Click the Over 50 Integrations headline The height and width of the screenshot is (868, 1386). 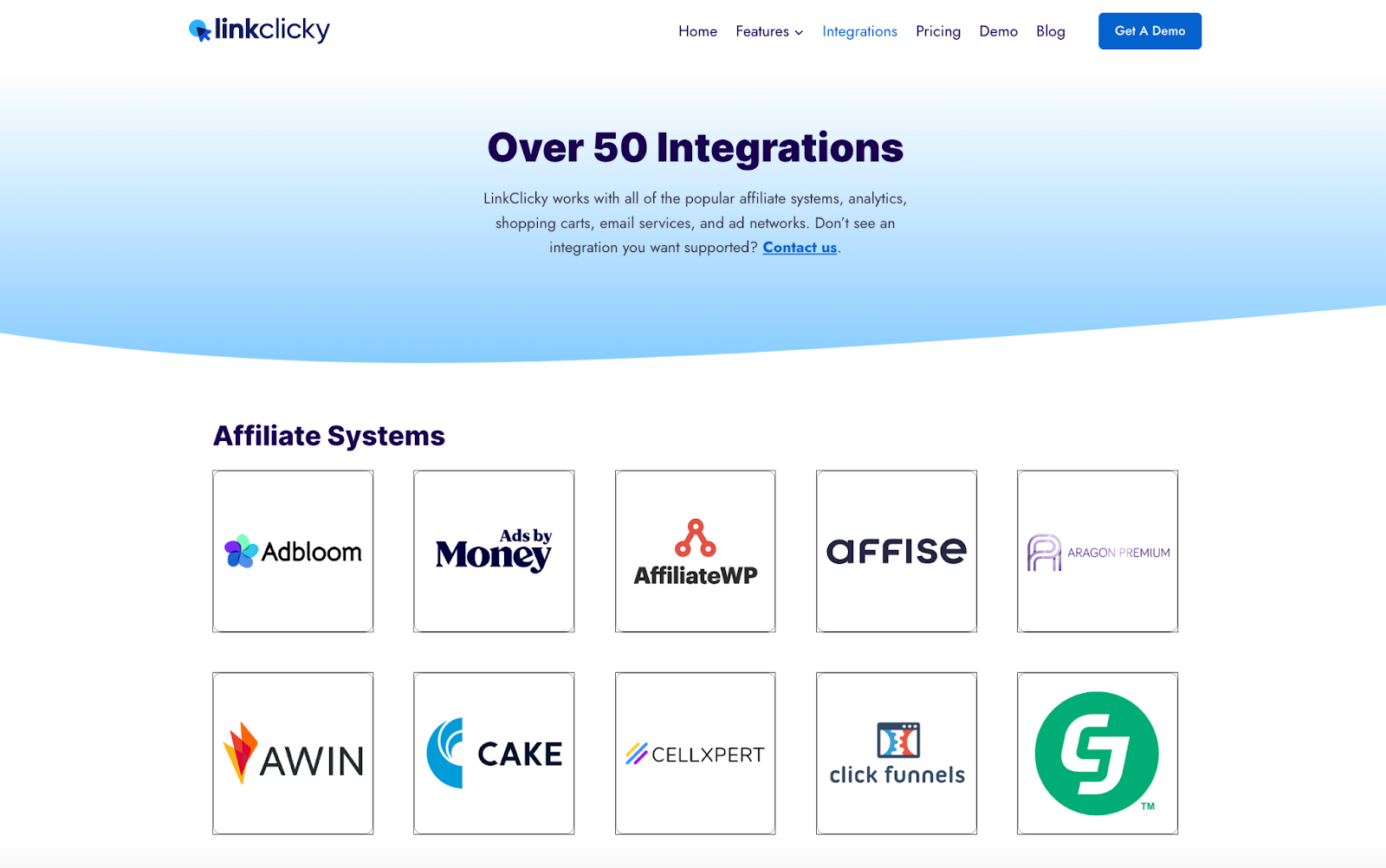coord(695,147)
